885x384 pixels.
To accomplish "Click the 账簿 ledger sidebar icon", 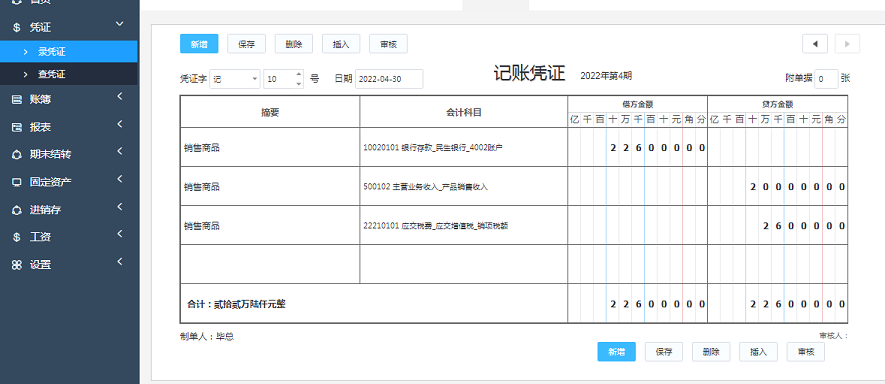I will click(17, 99).
